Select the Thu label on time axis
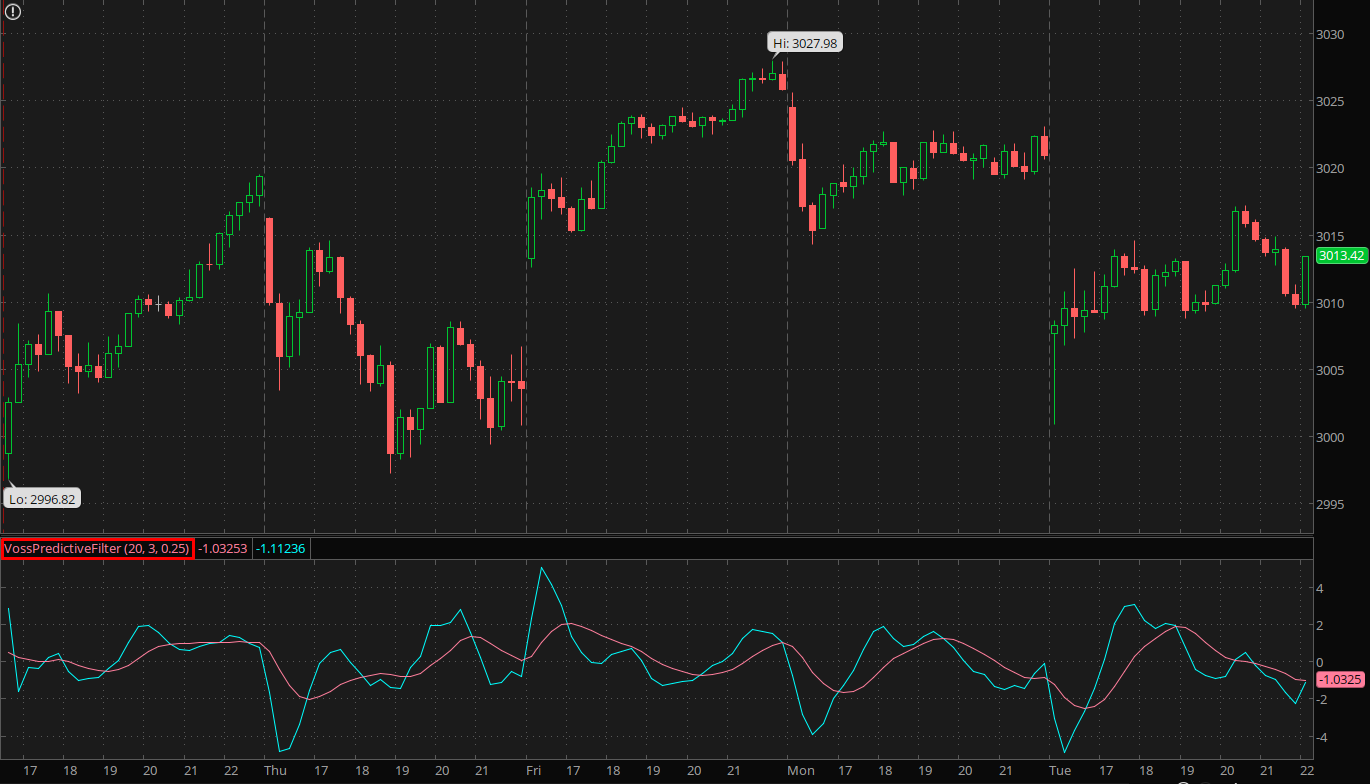 pyautogui.click(x=275, y=771)
